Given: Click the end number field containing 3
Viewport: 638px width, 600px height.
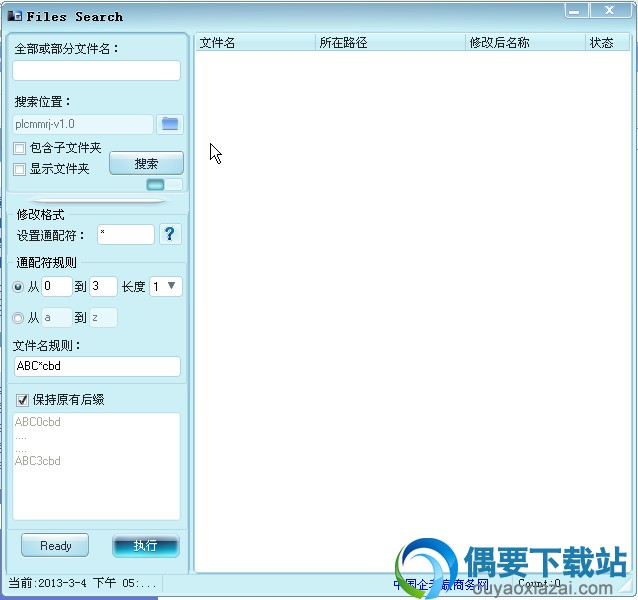Looking at the screenshot, I should pos(103,286).
